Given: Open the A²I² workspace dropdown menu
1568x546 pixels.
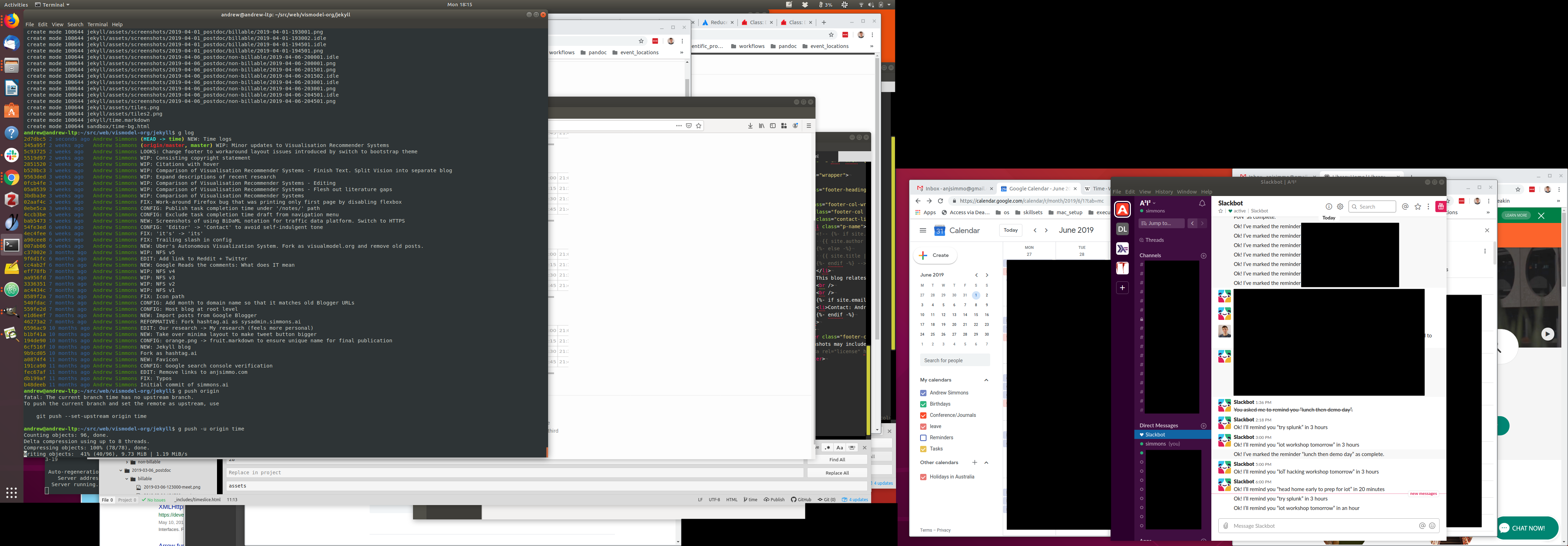Looking at the screenshot, I should click(x=1147, y=203).
